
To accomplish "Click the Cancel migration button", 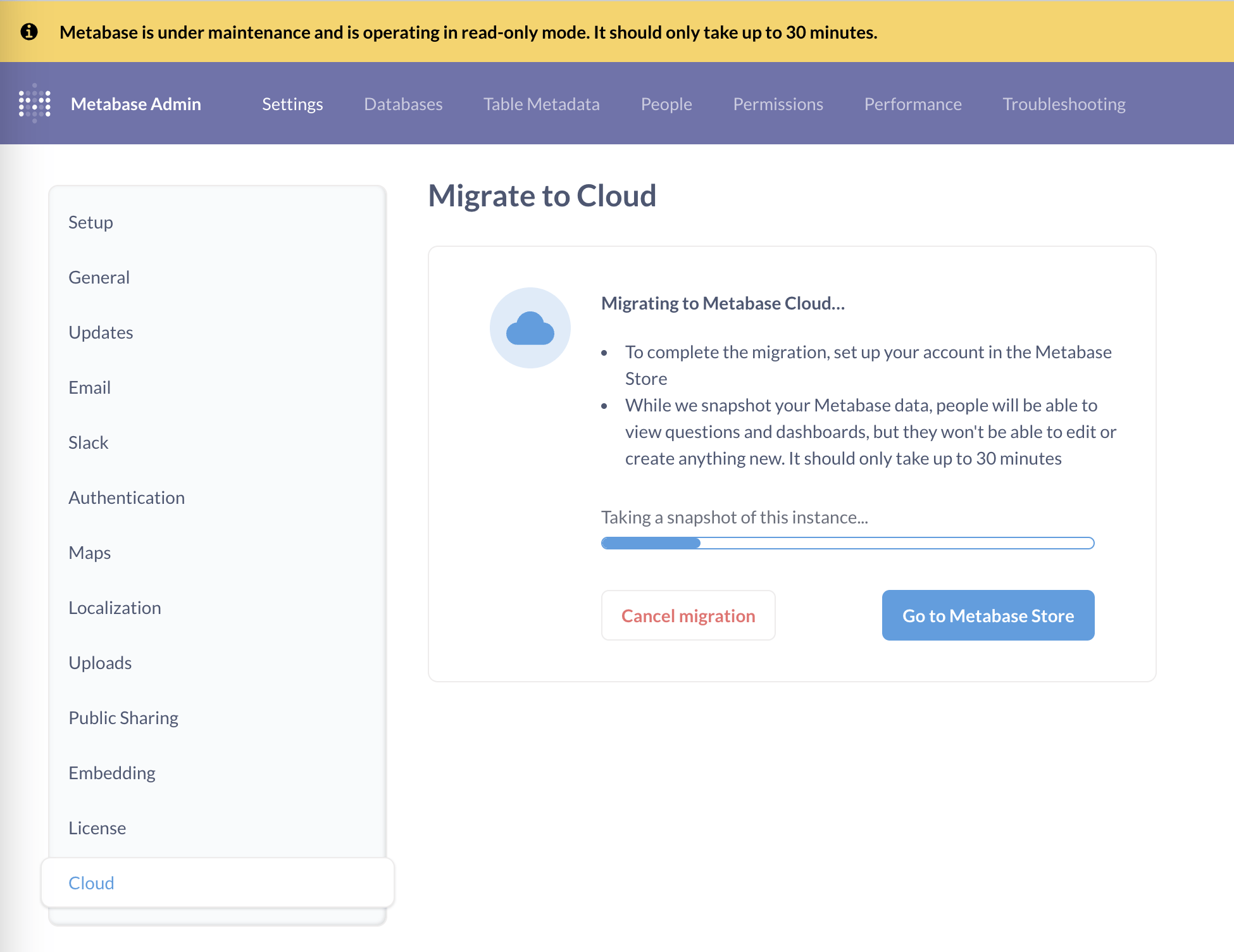I will coord(688,615).
